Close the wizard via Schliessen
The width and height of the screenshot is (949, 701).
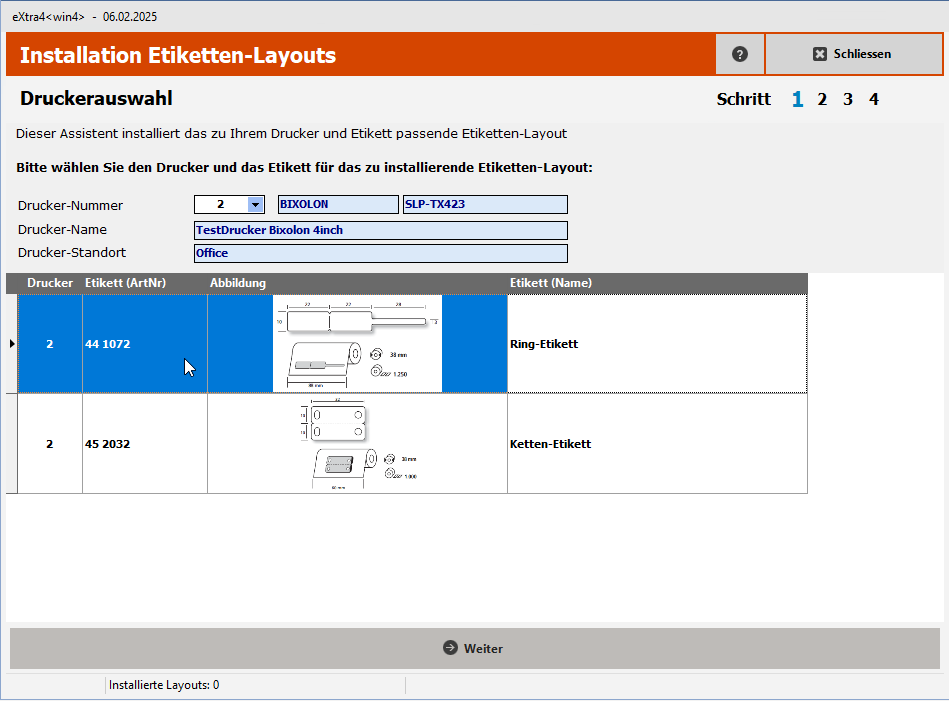click(854, 54)
